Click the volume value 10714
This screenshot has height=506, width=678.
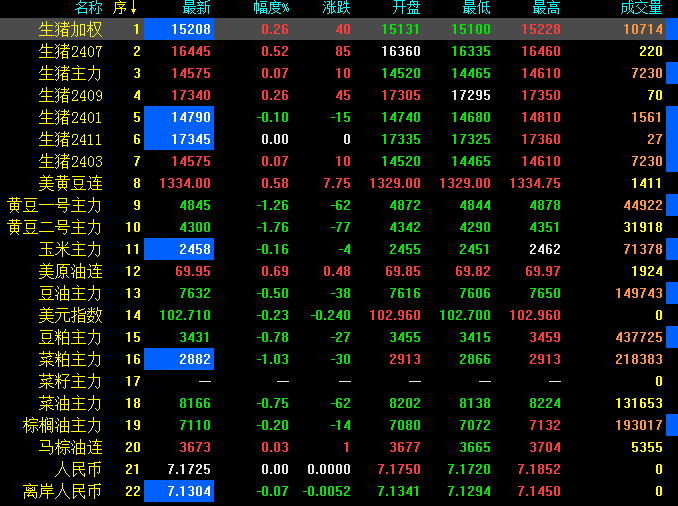[643, 29]
